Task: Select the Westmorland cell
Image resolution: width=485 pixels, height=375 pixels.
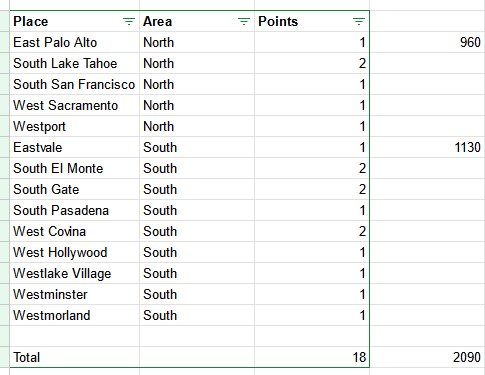Action: coord(75,315)
